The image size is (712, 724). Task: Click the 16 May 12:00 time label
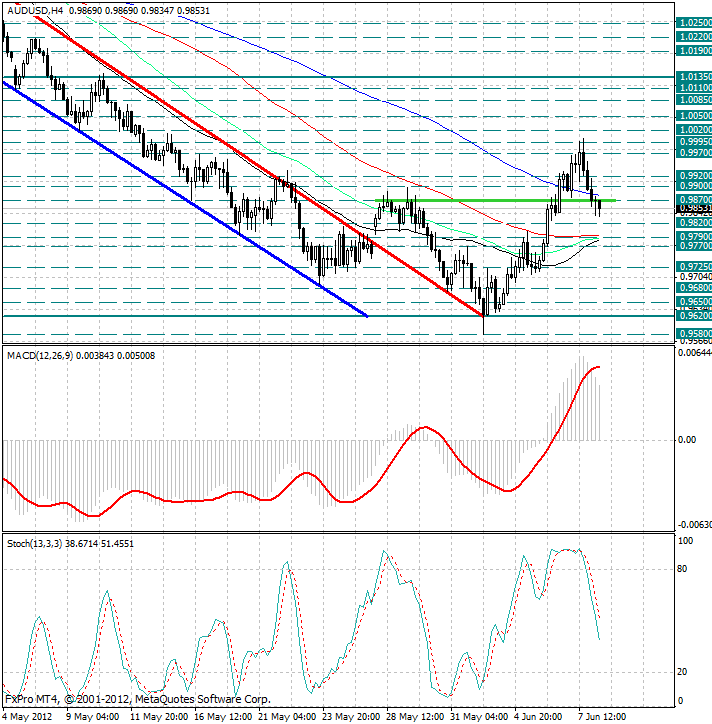[223, 717]
